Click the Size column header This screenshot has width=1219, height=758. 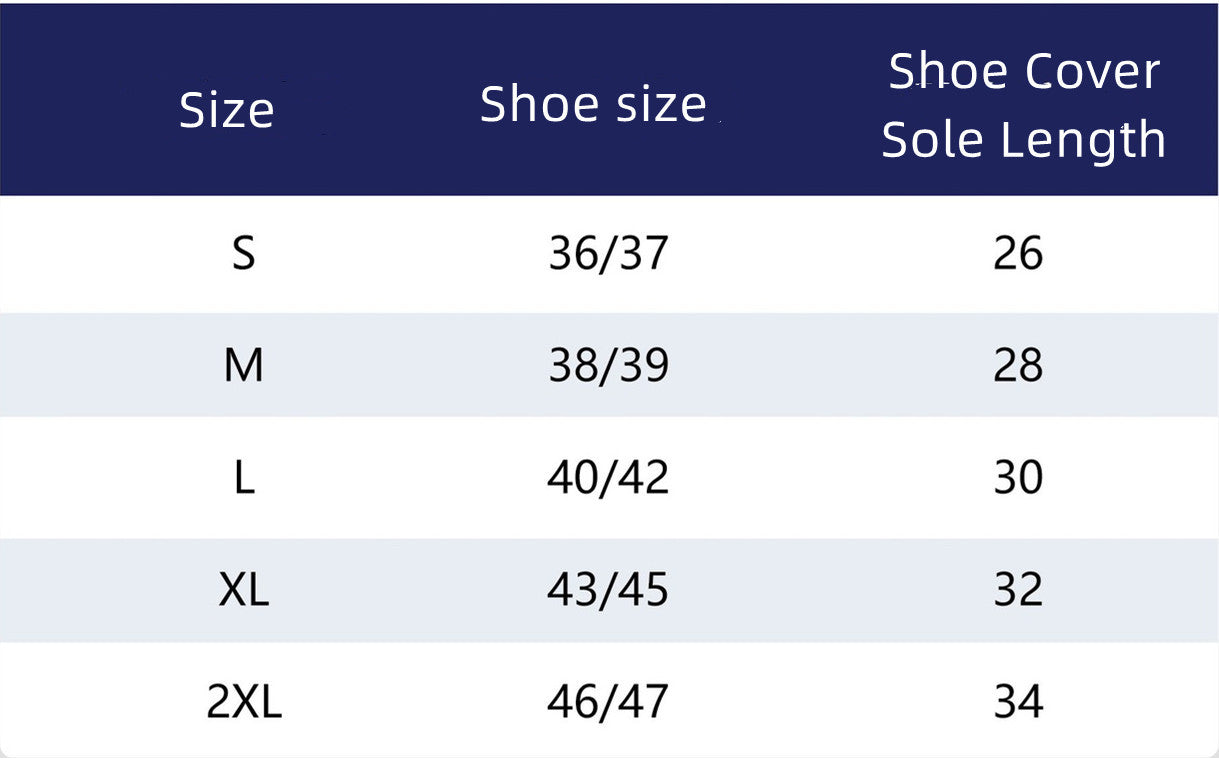(226, 109)
